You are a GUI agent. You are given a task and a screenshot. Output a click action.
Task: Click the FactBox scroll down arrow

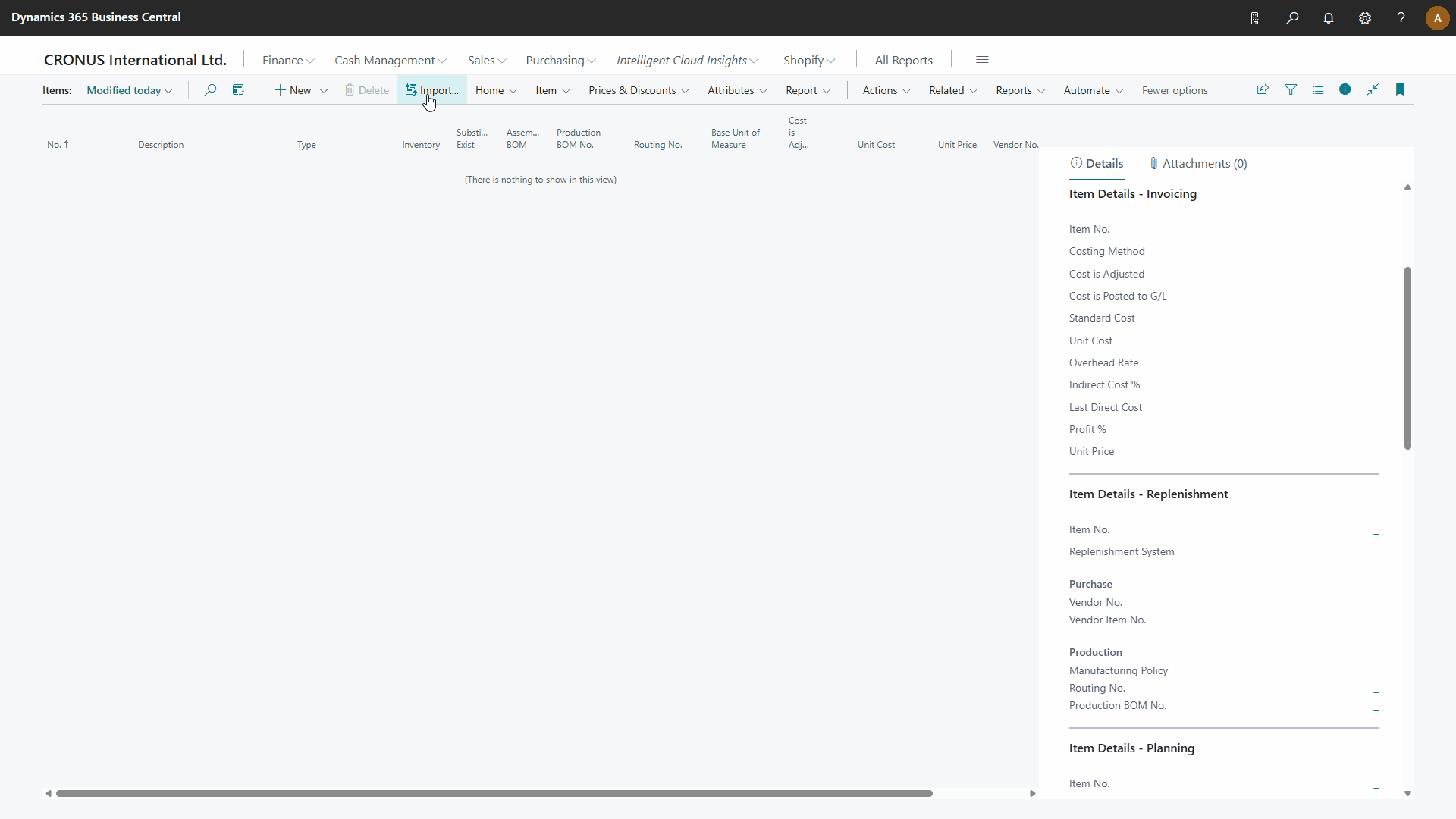click(x=1407, y=793)
